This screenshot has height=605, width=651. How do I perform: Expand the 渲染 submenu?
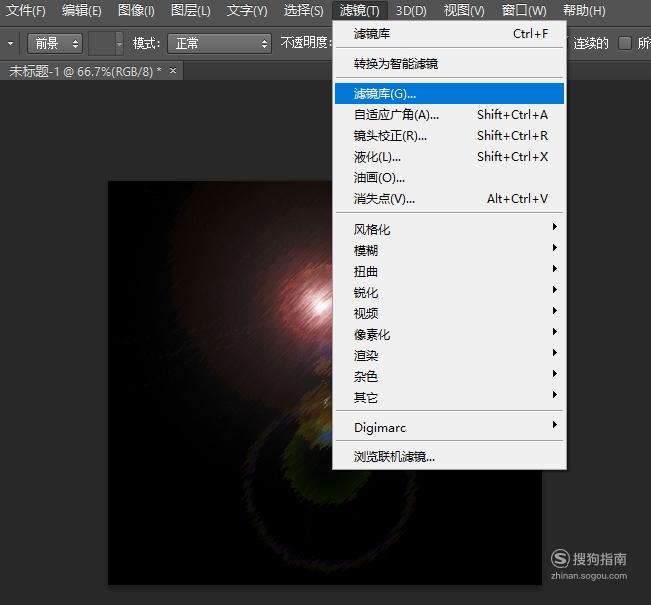(x=450, y=355)
